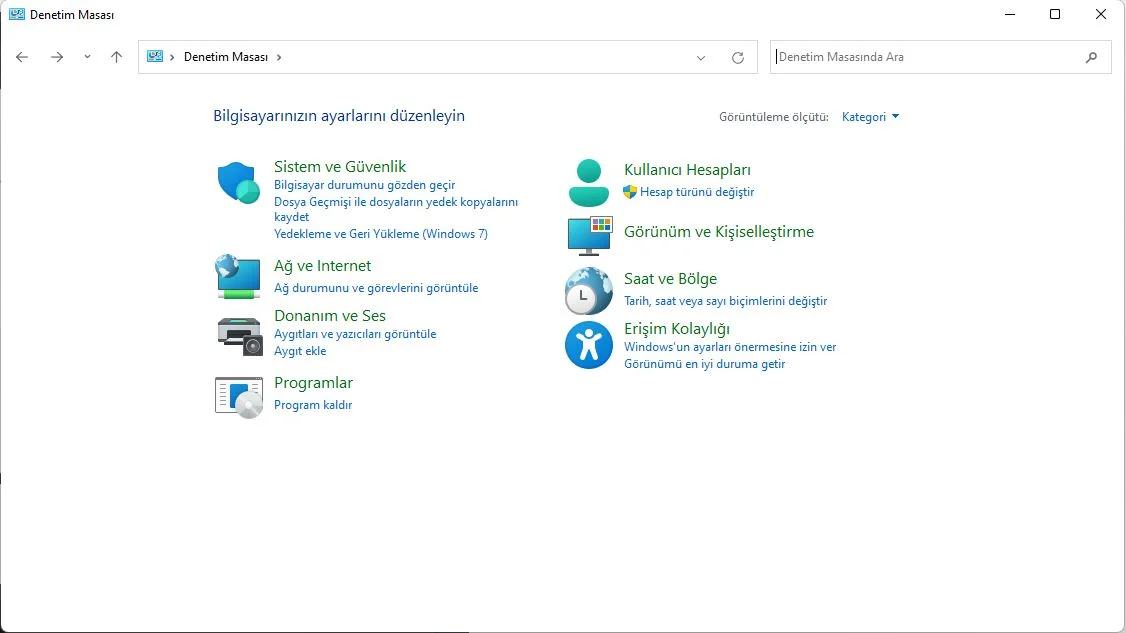1126x633 pixels.
Task: Show recent locations dropdown arrow
Action: point(87,57)
